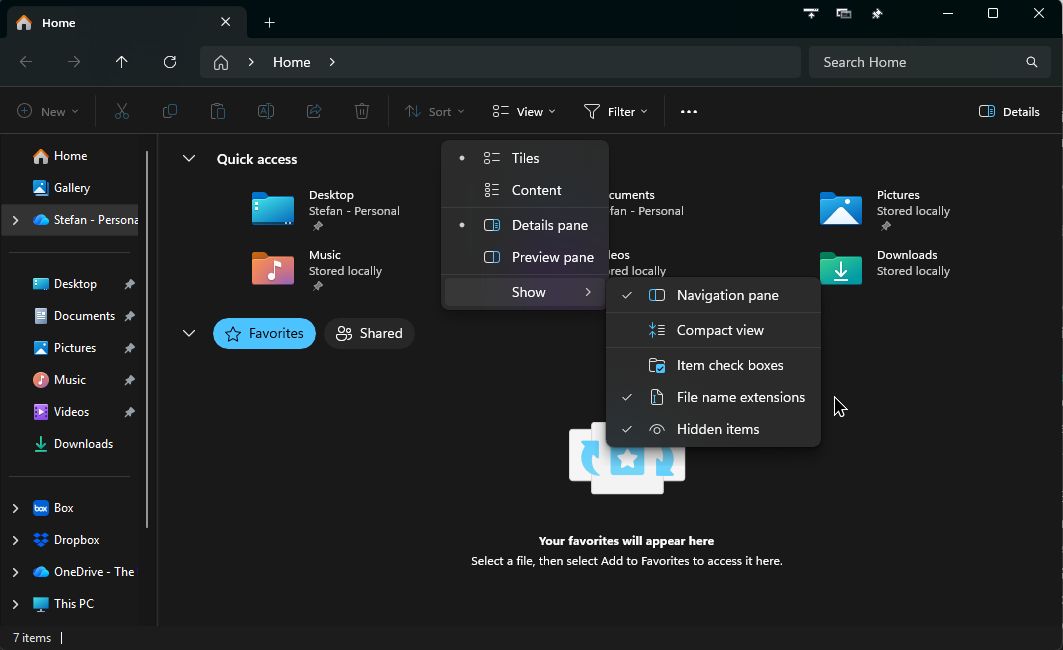Switch to the Shared filter button
This screenshot has height=650, width=1063.
(369, 334)
